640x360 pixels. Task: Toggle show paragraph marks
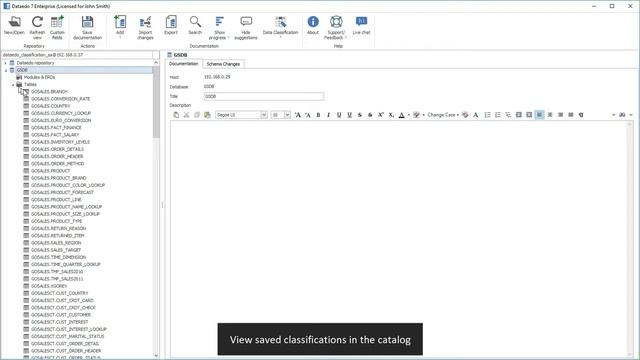pos(581,115)
